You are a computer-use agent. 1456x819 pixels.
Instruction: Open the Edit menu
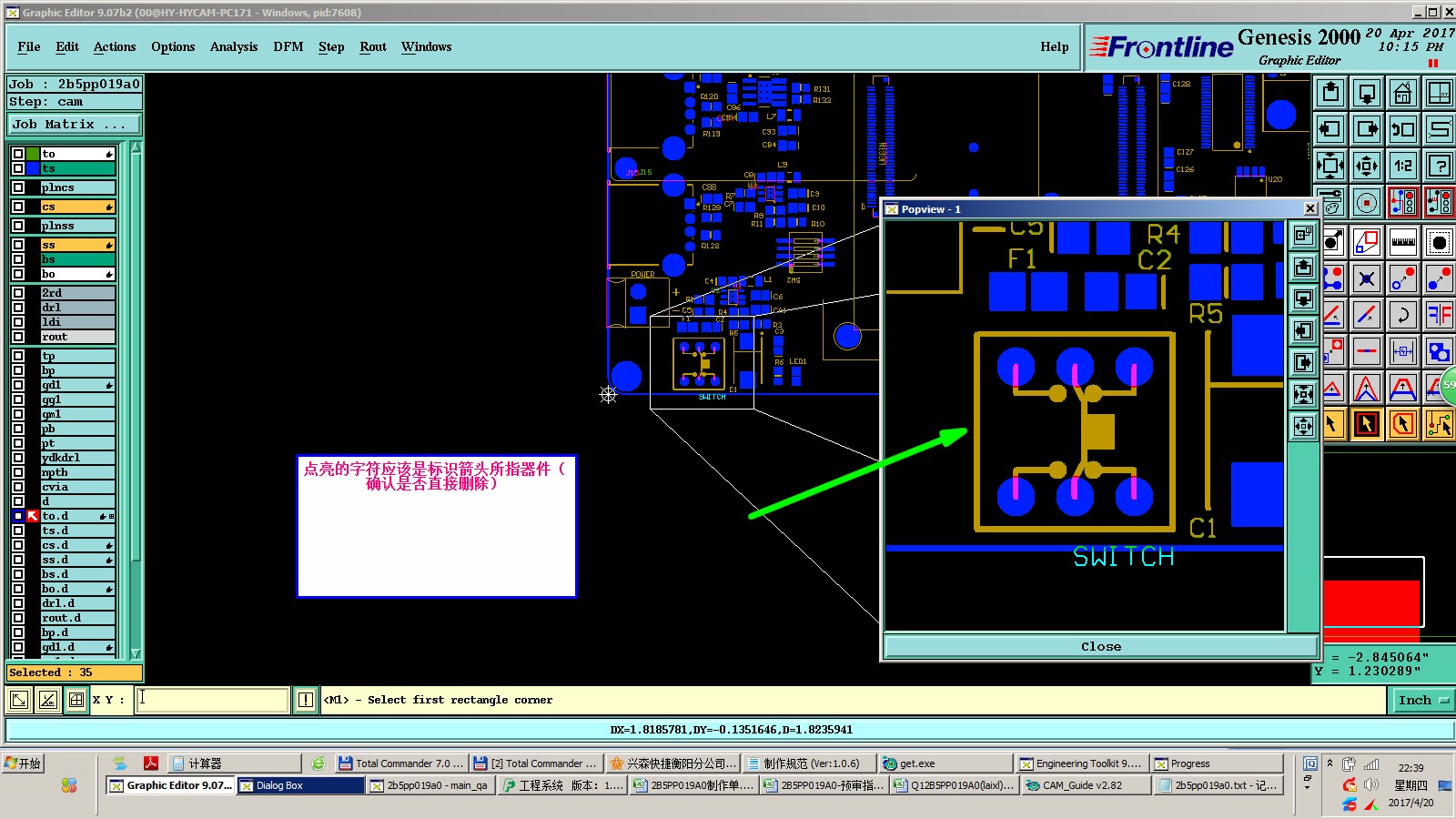click(x=67, y=46)
